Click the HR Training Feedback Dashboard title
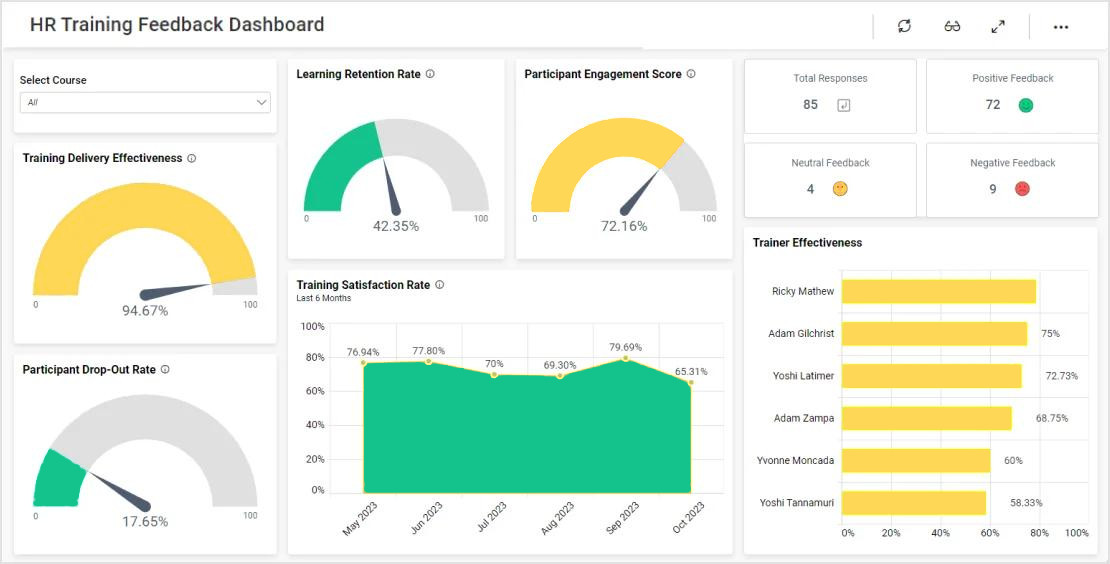Viewport: 1110px width, 564px height. (x=177, y=25)
